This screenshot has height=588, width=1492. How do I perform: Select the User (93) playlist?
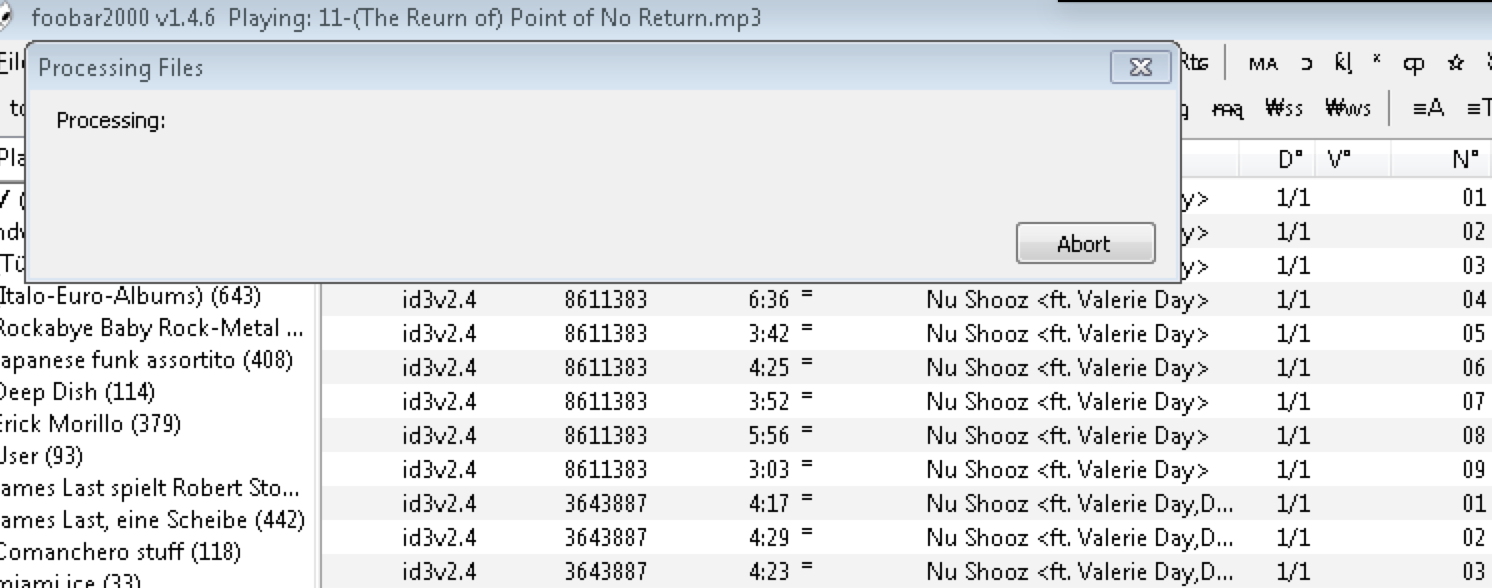(41, 455)
